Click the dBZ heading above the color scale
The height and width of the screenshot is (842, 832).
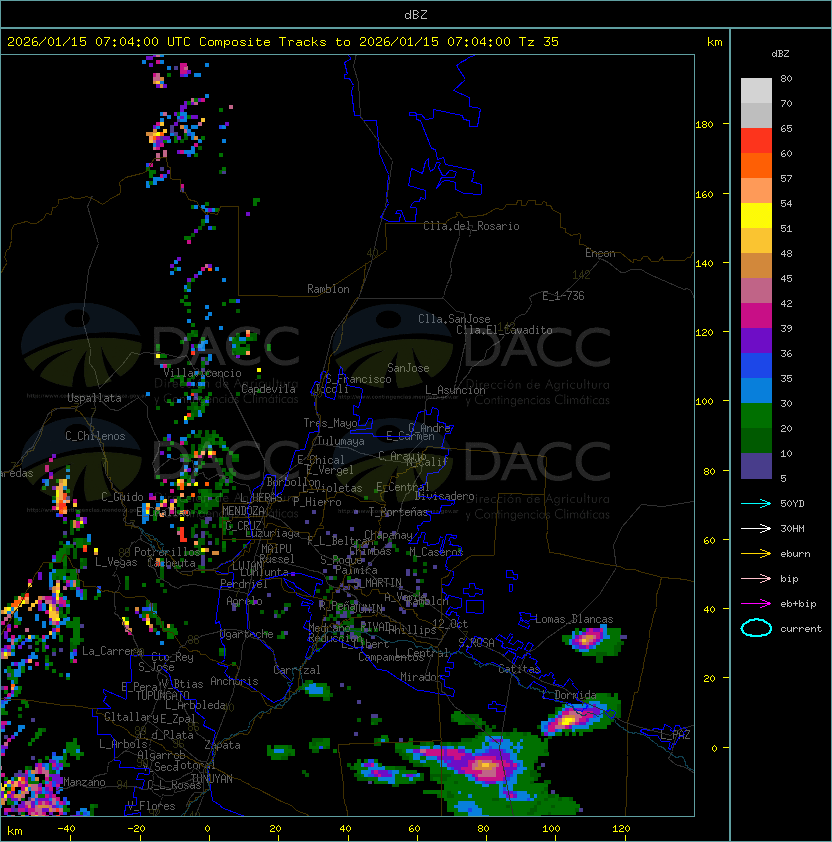coord(780,54)
